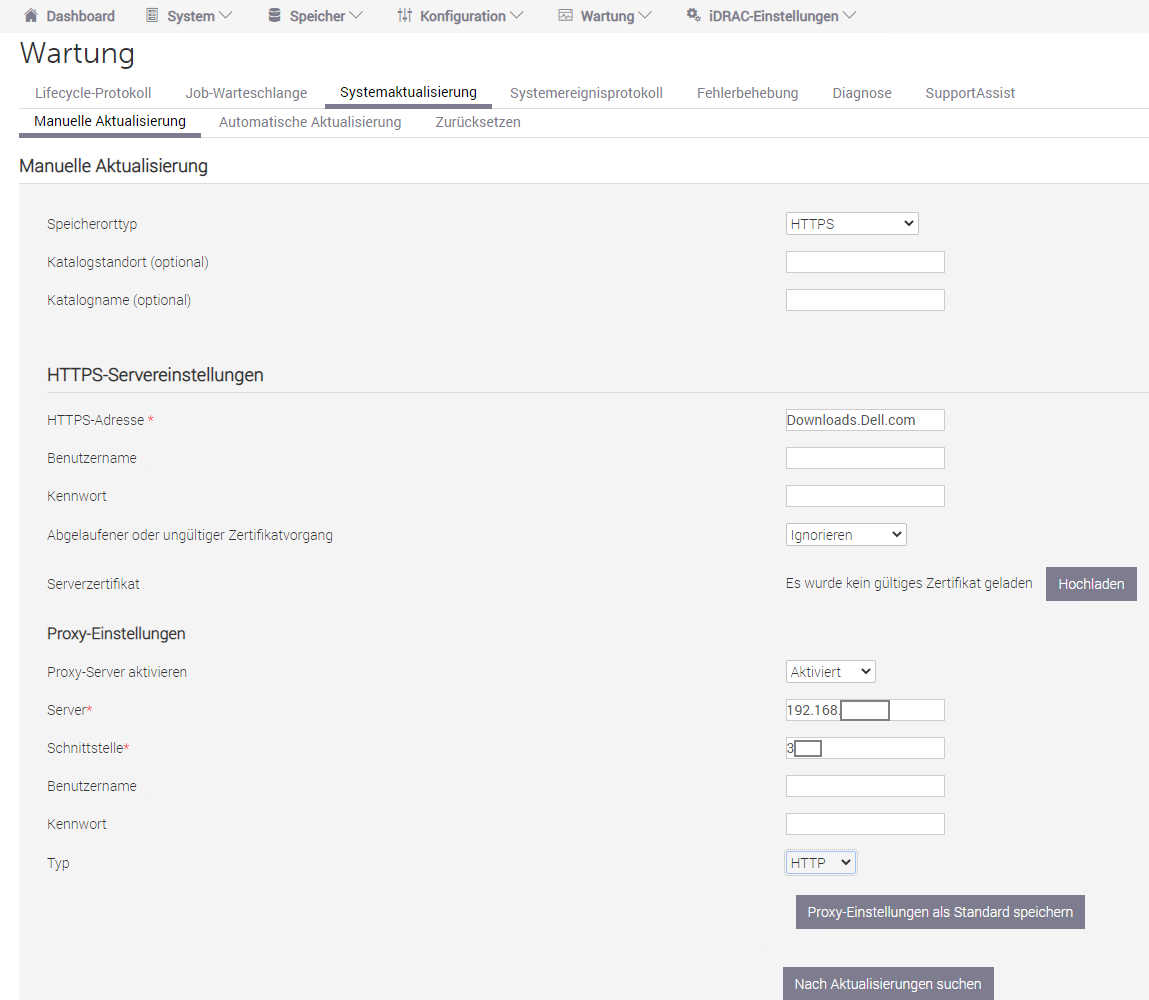Open the SupportAssist tab
The height and width of the screenshot is (1000, 1149).
click(969, 93)
